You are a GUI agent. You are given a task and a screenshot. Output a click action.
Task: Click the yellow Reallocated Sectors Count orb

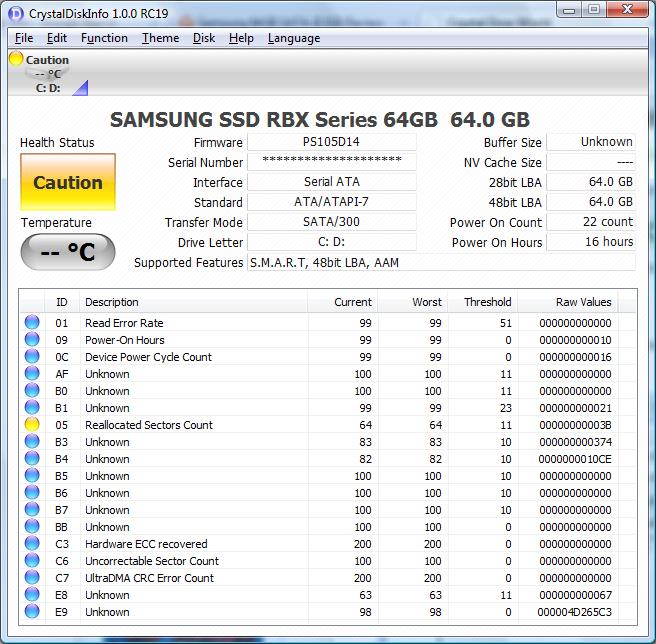pyautogui.click(x=32, y=424)
